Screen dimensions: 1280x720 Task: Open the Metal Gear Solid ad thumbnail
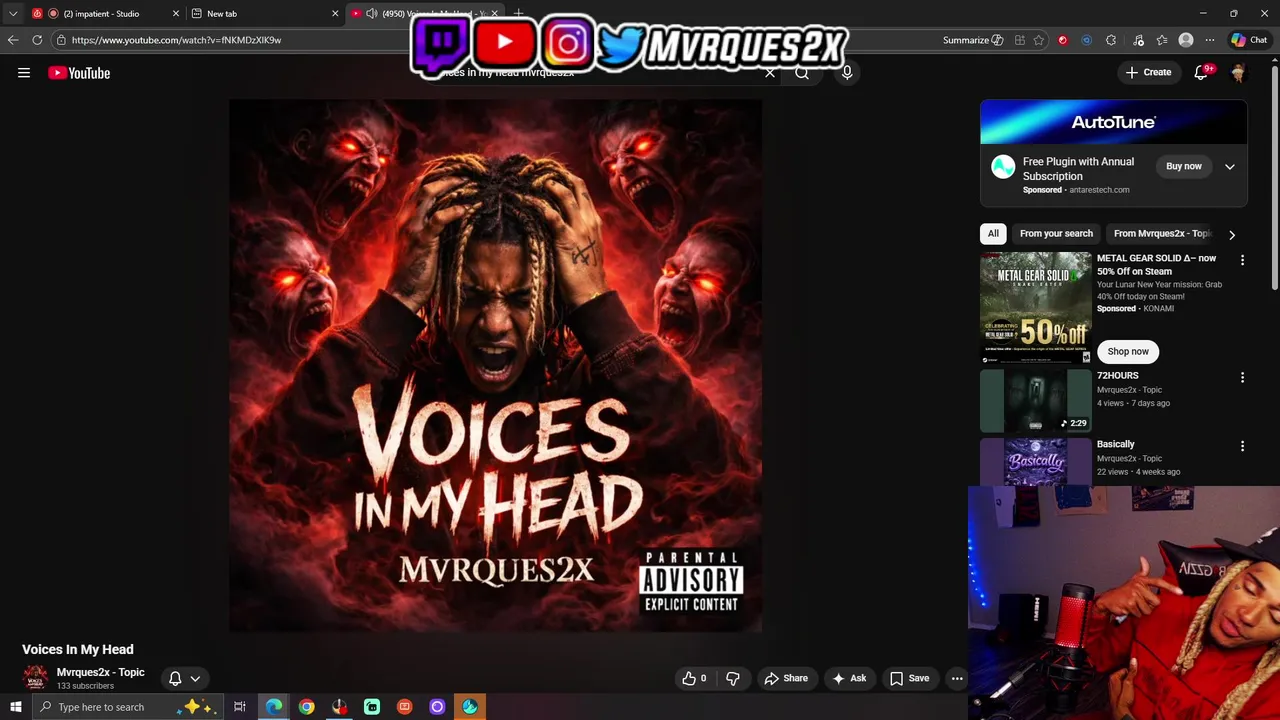[1036, 308]
